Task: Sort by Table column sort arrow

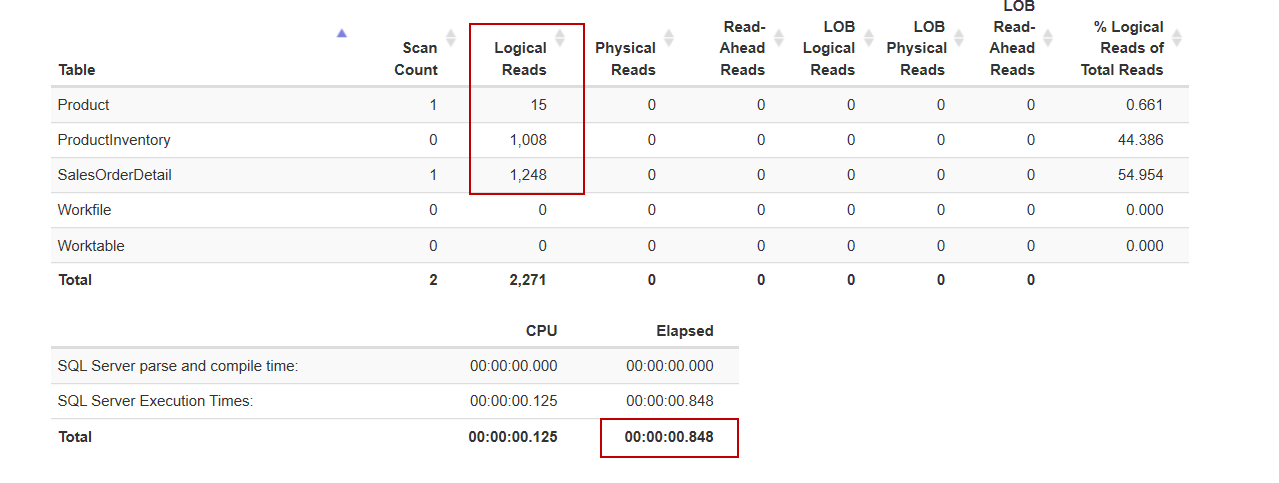Action: point(342,33)
